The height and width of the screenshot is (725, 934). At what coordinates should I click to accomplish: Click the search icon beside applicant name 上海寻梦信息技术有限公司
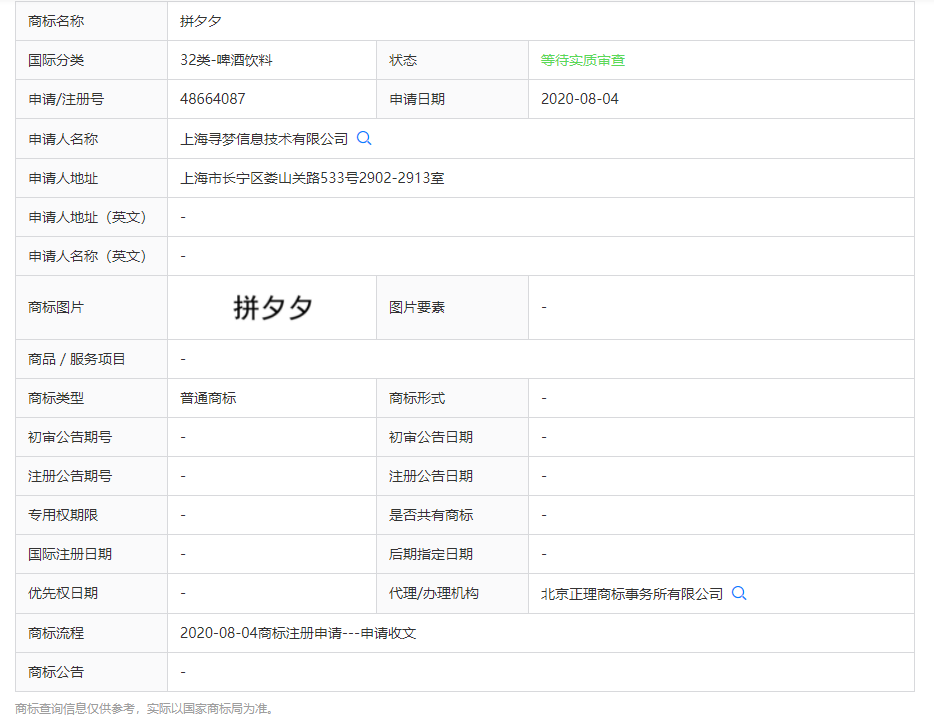pyautogui.click(x=364, y=139)
